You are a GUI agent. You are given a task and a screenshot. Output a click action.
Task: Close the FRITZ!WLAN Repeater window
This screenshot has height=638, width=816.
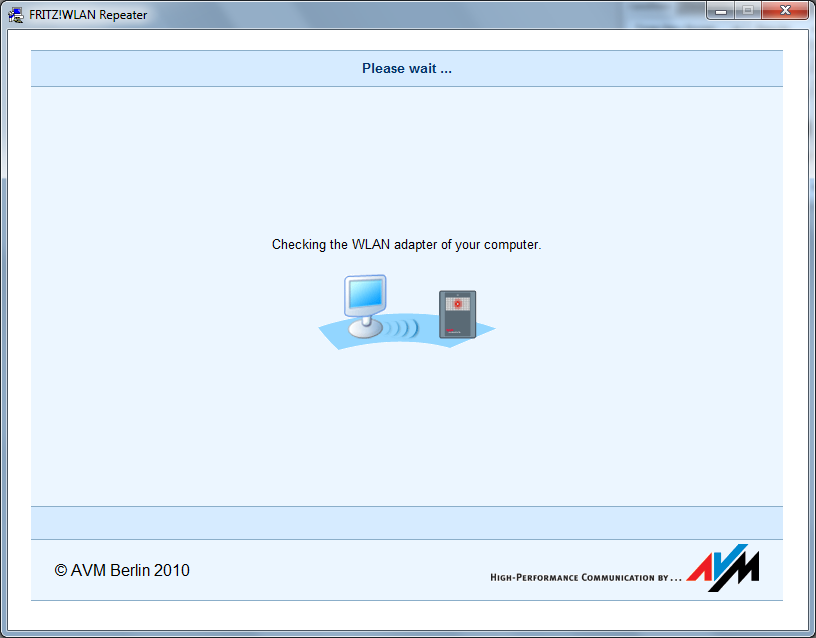783,11
